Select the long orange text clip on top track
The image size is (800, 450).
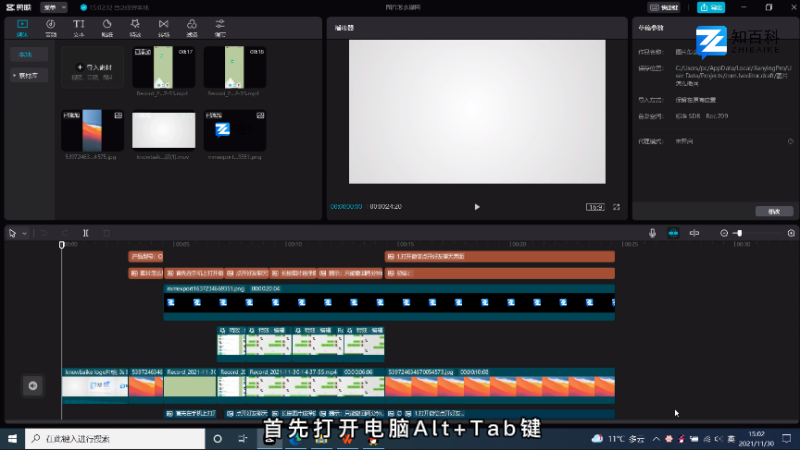499,257
